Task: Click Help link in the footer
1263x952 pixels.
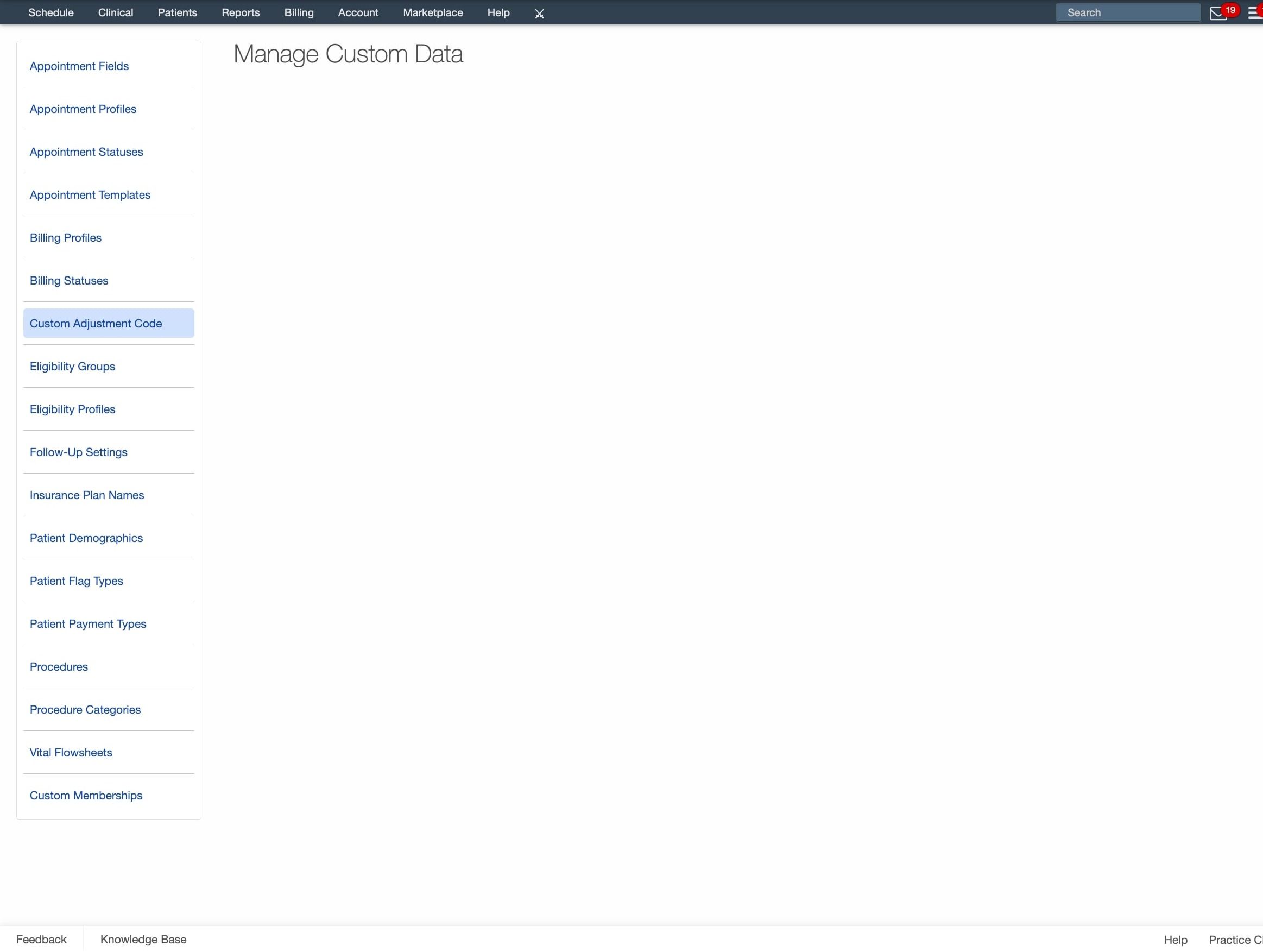Action: [1175, 940]
